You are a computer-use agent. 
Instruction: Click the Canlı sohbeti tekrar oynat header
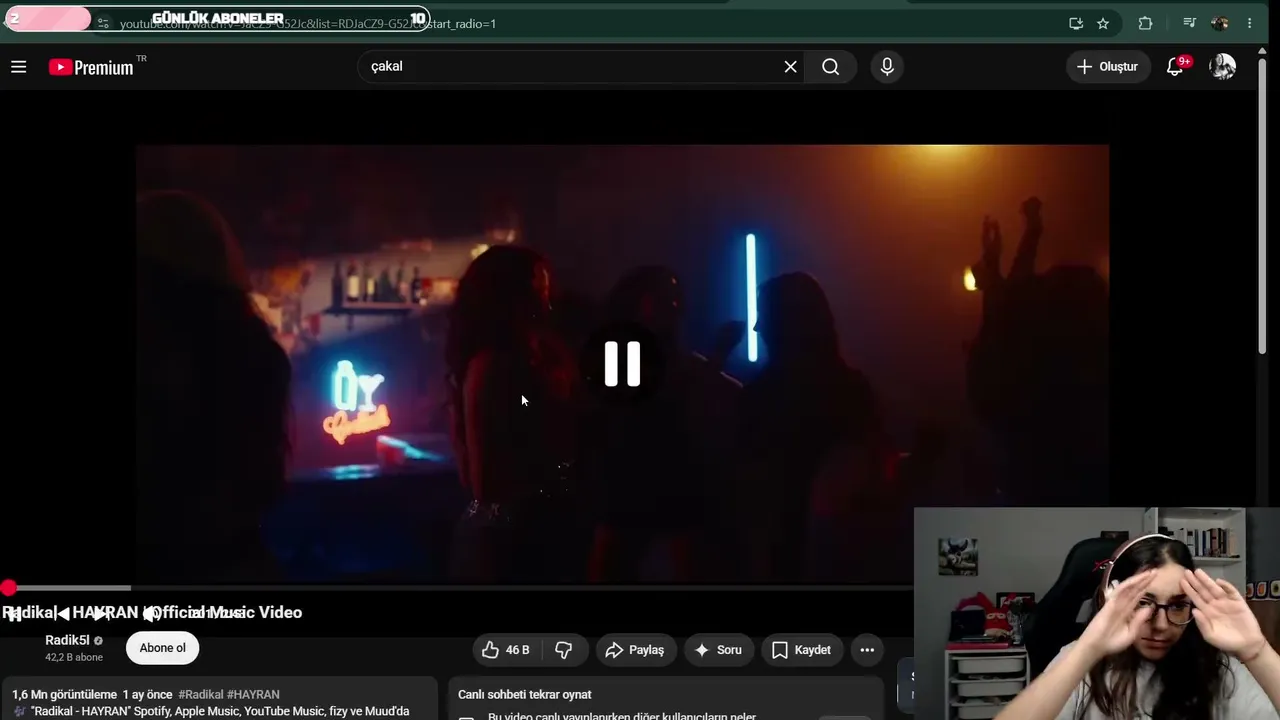[x=525, y=694]
